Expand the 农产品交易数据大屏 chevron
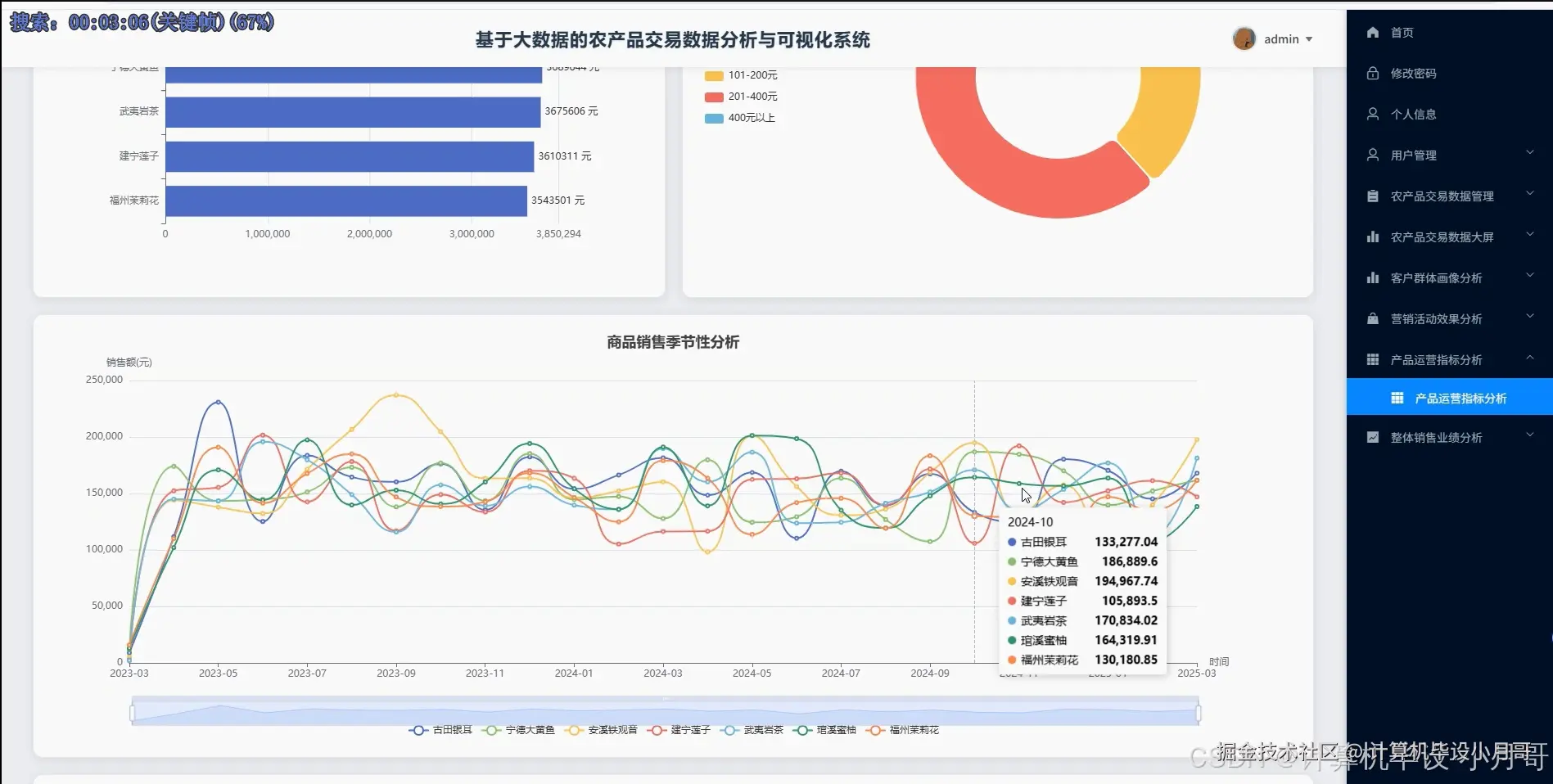The image size is (1553, 784). (1530, 235)
